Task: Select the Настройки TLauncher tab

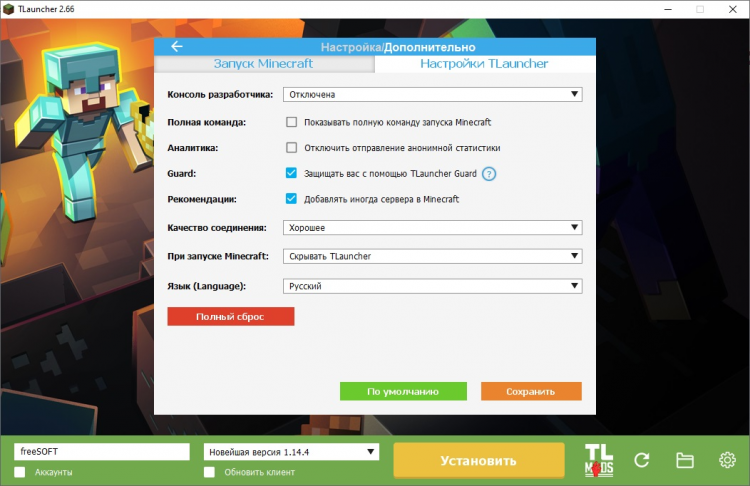Action: click(485, 64)
